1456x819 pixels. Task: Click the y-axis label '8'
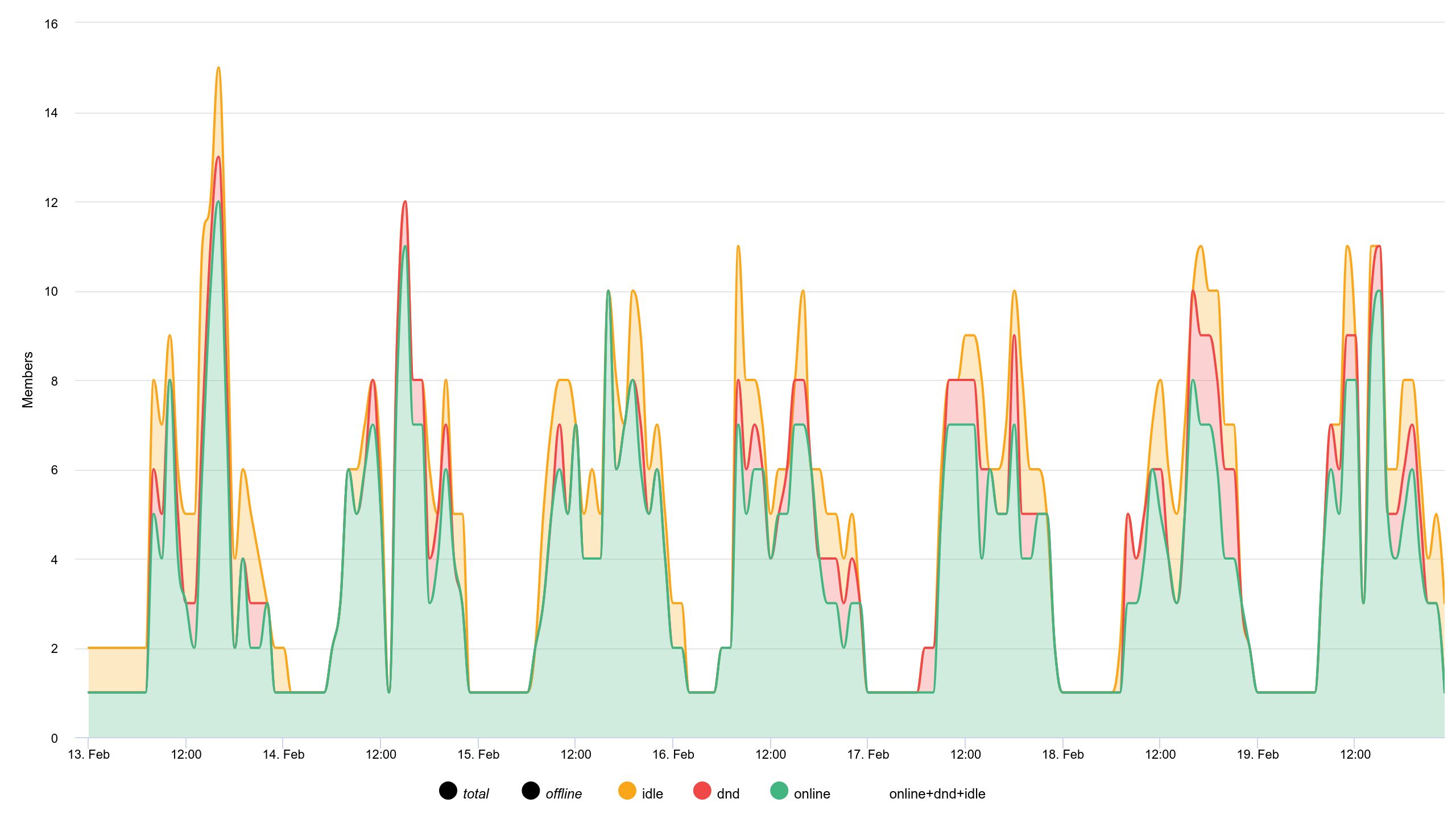pos(55,381)
